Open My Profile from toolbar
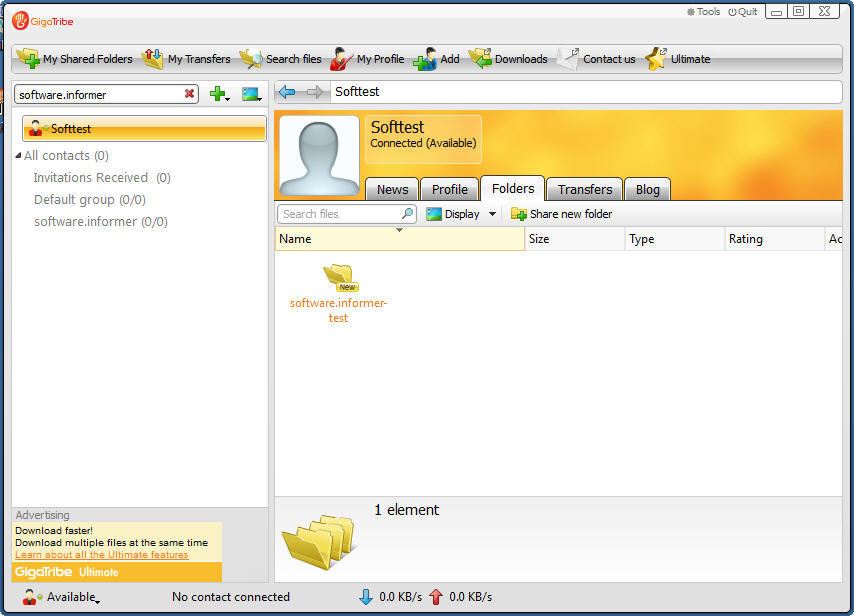 368,59
